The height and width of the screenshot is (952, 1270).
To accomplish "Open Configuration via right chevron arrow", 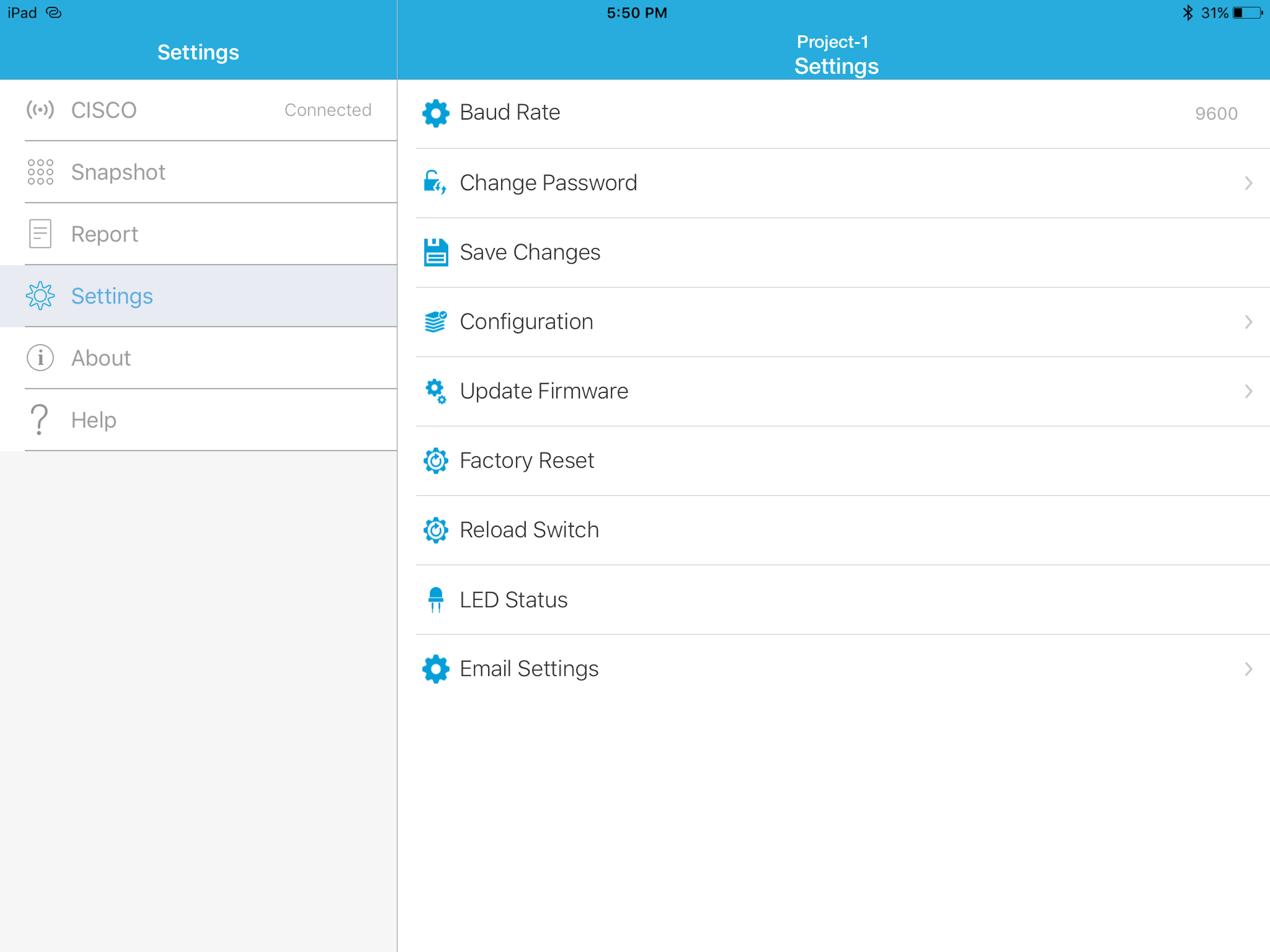I will [x=1248, y=322].
